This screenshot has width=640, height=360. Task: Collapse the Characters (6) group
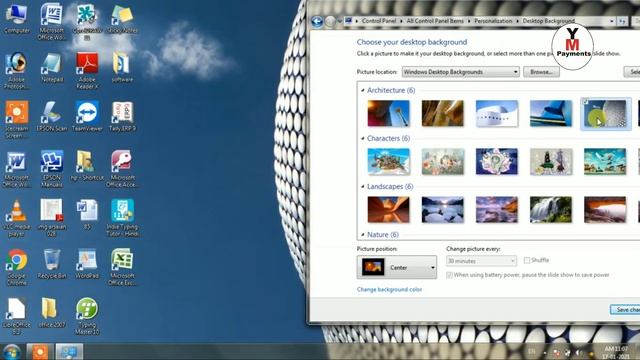click(362, 138)
